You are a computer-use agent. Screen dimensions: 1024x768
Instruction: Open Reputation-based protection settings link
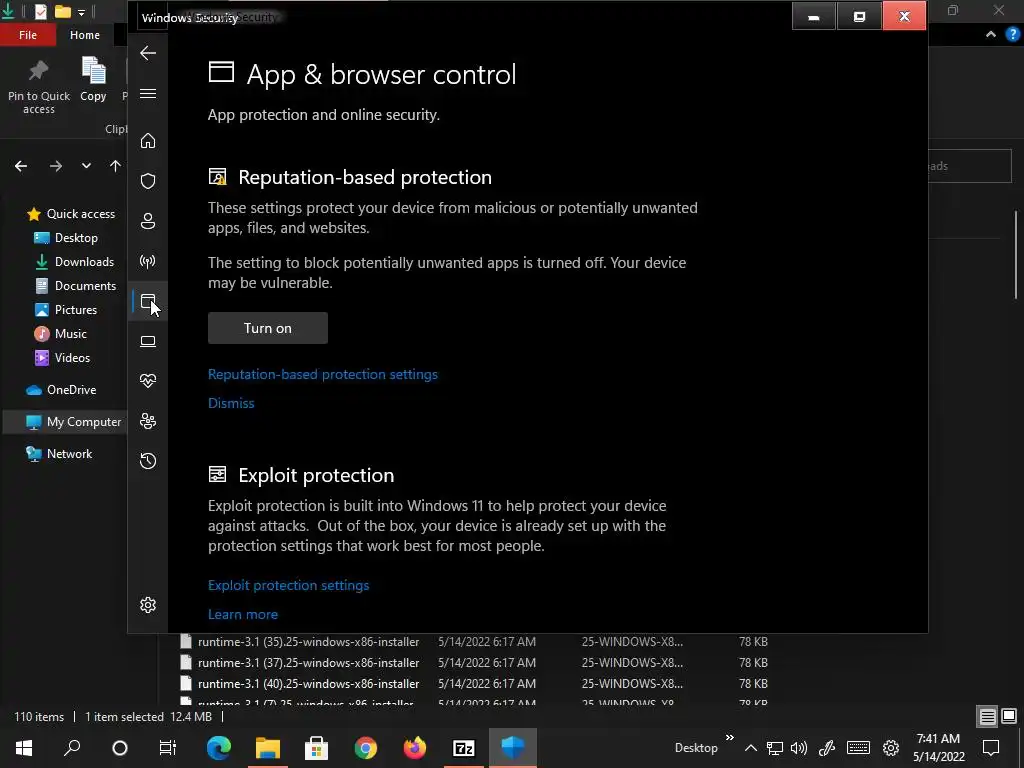click(323, 374)
